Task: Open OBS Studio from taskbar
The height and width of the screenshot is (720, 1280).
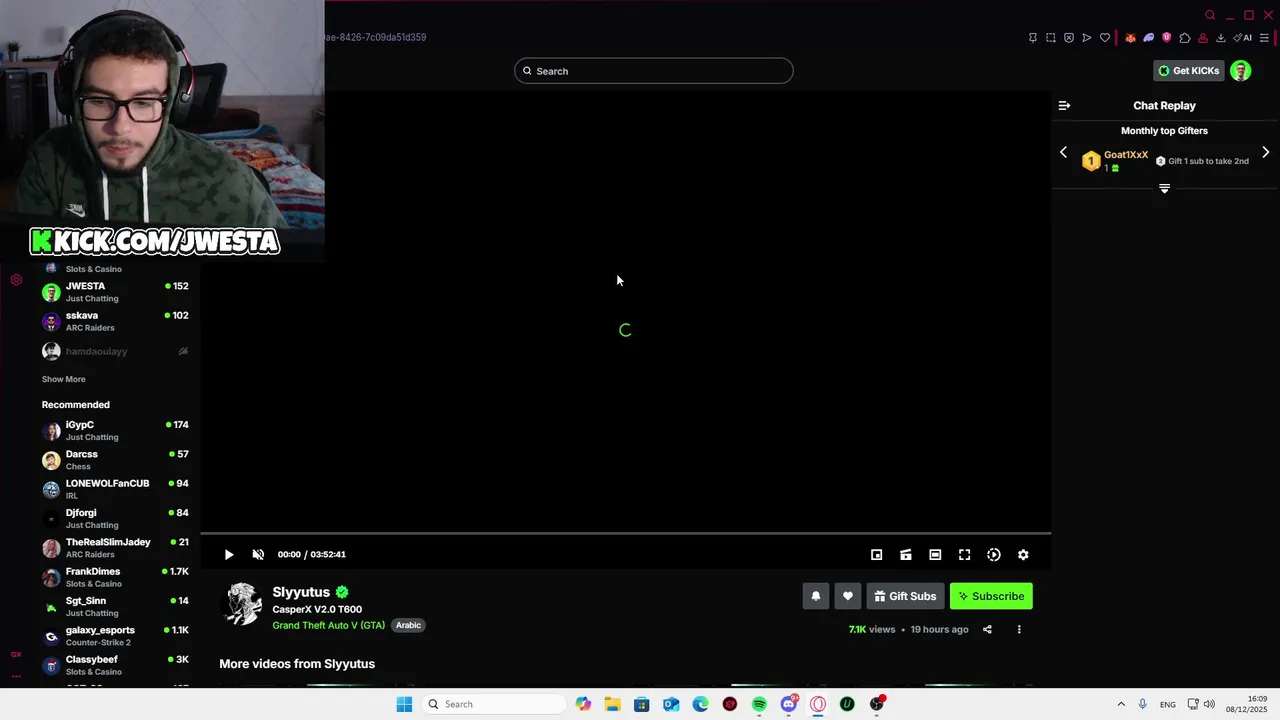Action: coord(877,704)
